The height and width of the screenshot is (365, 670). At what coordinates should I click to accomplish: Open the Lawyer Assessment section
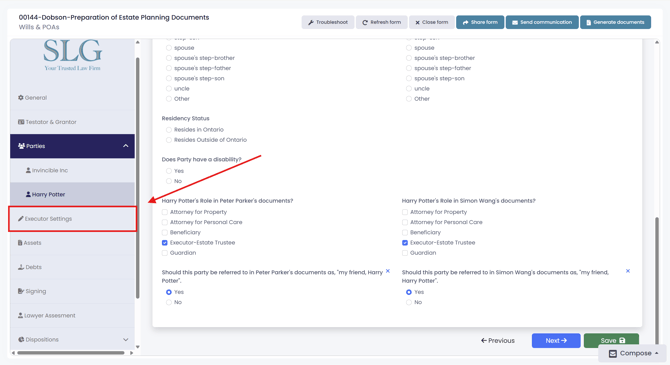coord(72,315)
